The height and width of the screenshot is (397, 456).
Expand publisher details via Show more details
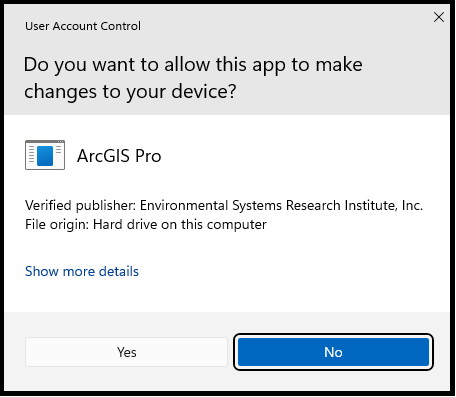tap(82, 271)
